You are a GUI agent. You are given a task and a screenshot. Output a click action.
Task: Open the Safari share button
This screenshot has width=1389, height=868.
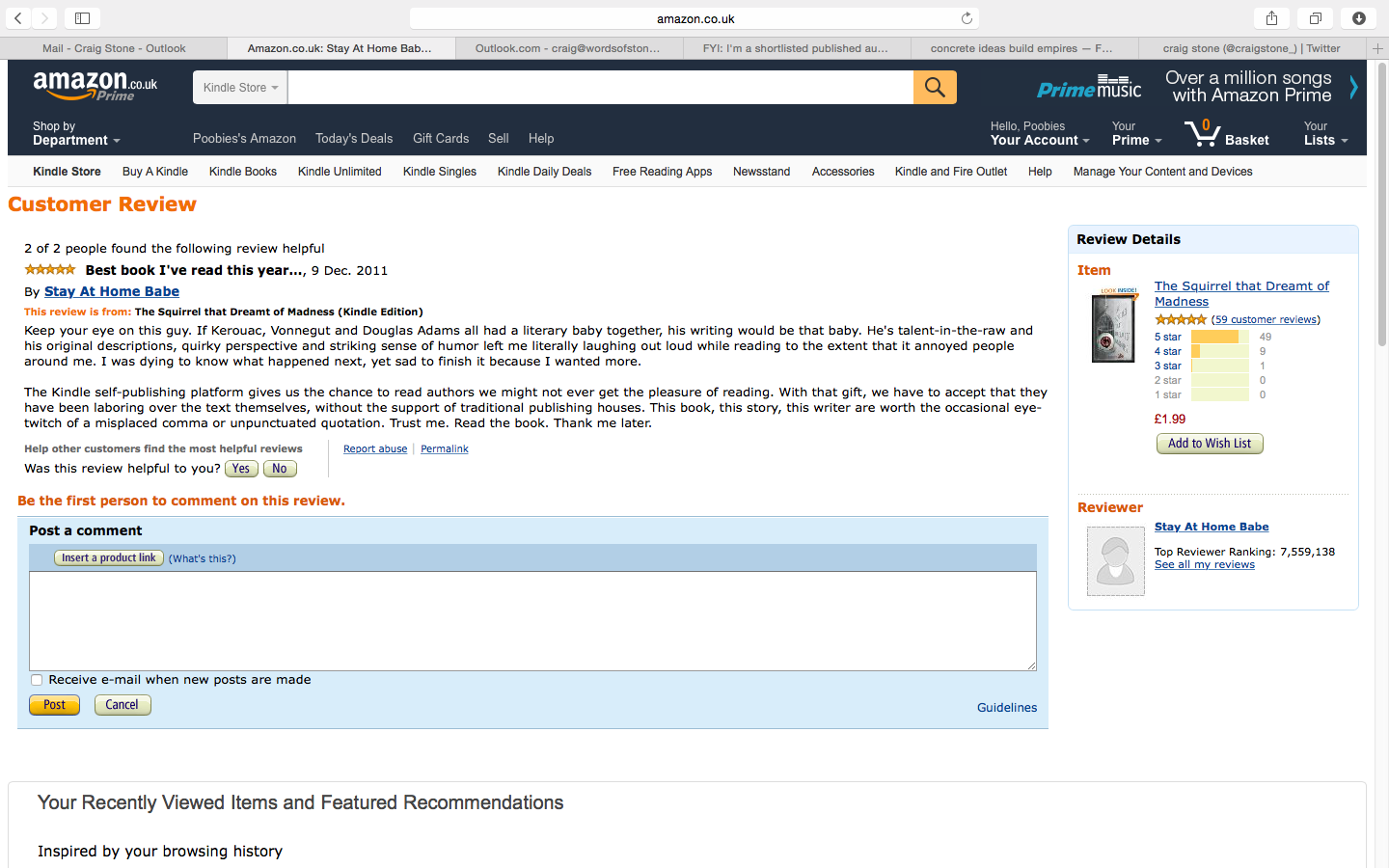click(1272, 18)
